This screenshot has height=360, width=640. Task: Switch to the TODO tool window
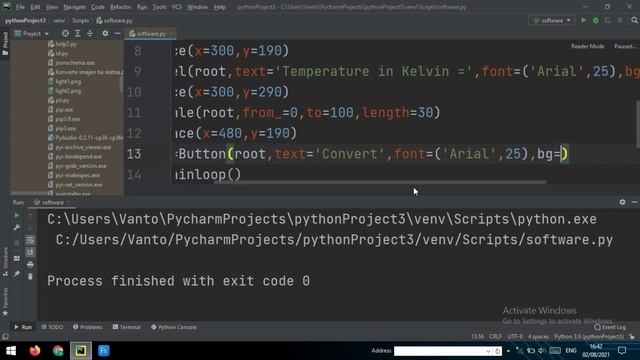(52, 327)
